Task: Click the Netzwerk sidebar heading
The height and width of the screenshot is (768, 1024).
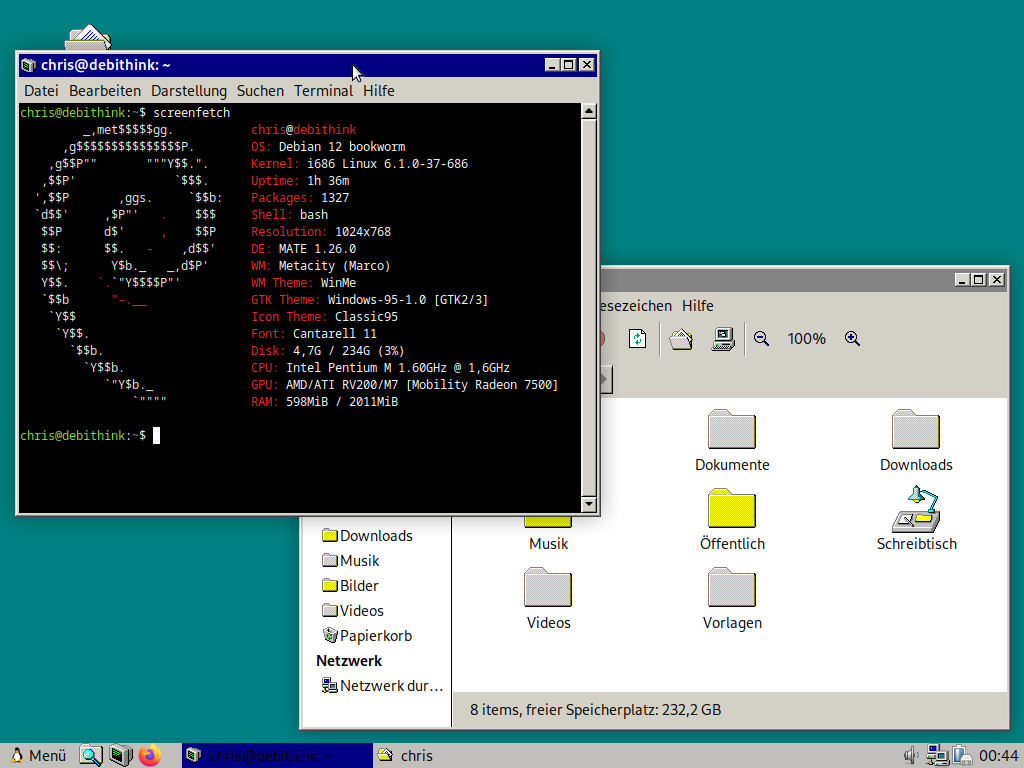Action: click(349, 661)
